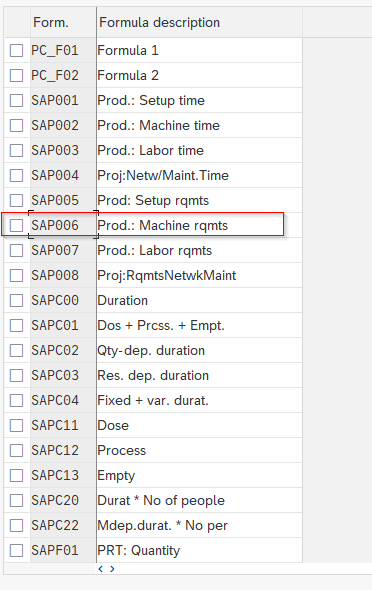This screenshot has height=590, width=372.
Task: Click the SAPC20 key cell
Action: 63,500
